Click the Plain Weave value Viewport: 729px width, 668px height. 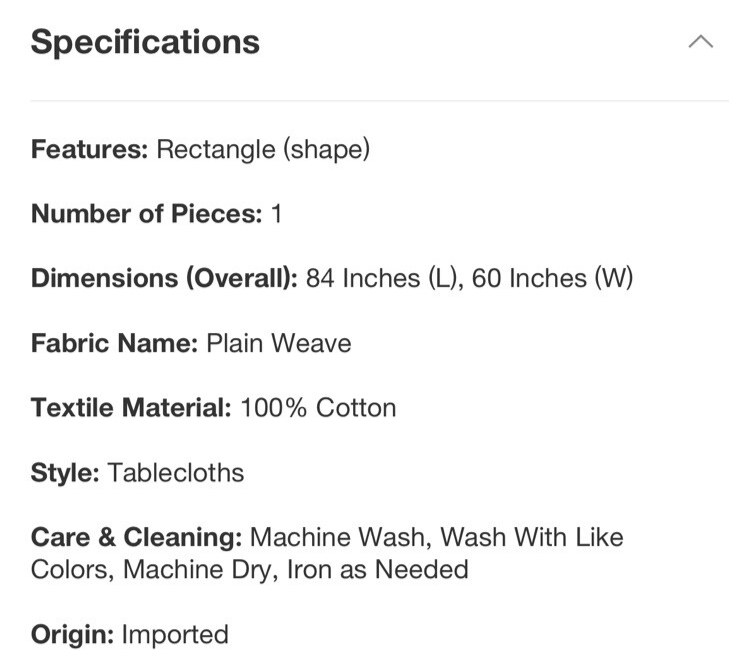[279, 343]
